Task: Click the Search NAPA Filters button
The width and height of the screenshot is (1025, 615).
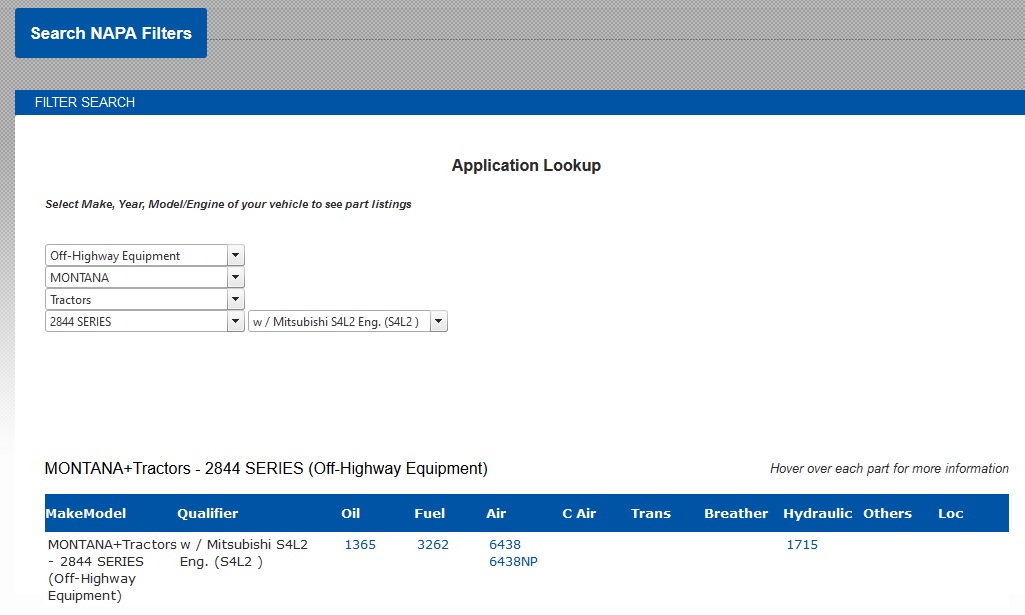Action: click(x=111, y=33)
